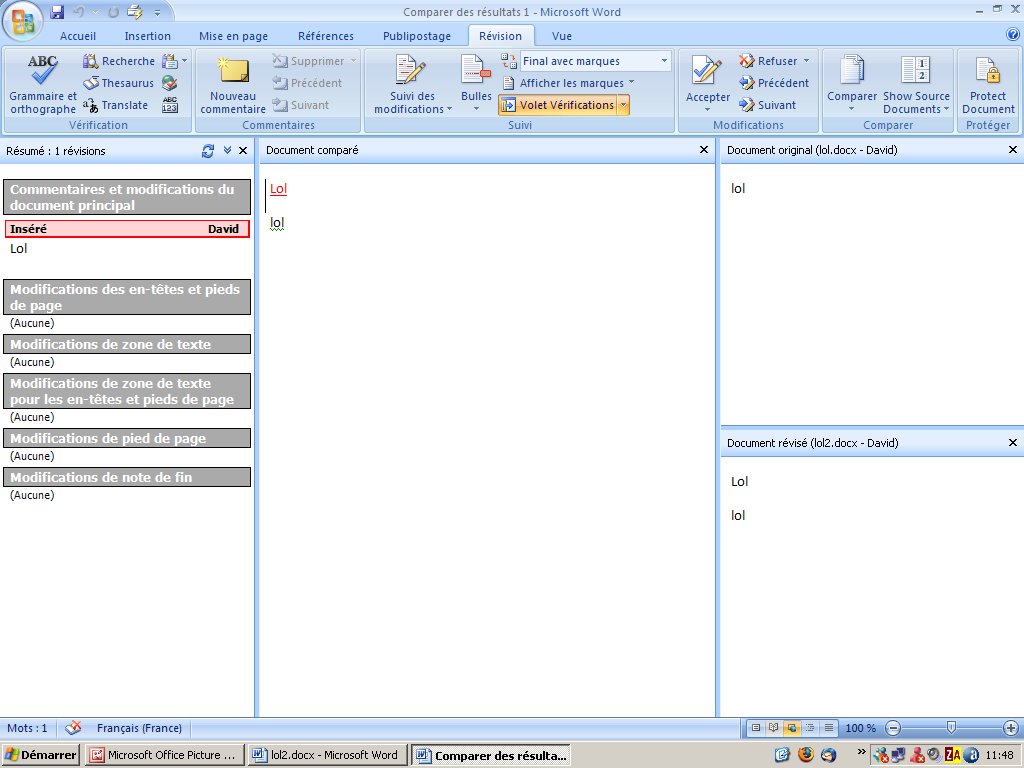1024x768 pixels.
Task: Switch to the Vue tab
Action: pos(562,36)
